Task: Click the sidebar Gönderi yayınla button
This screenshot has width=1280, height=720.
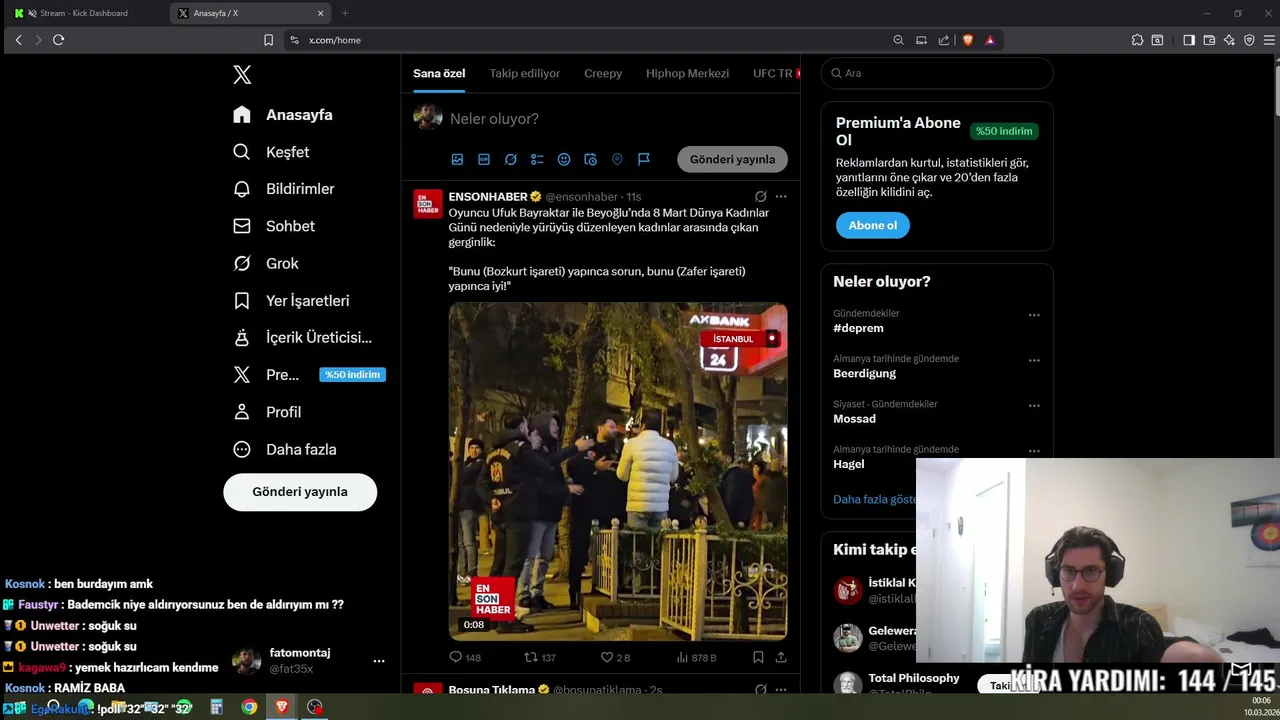Action: (x=300, y=492)
